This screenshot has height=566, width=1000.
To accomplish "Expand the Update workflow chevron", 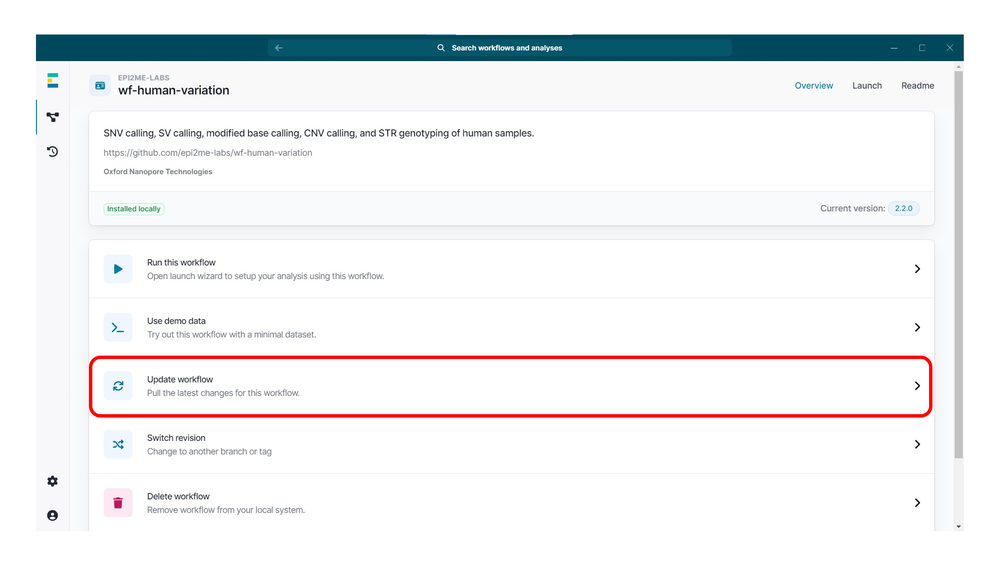I will click(917, 386).
